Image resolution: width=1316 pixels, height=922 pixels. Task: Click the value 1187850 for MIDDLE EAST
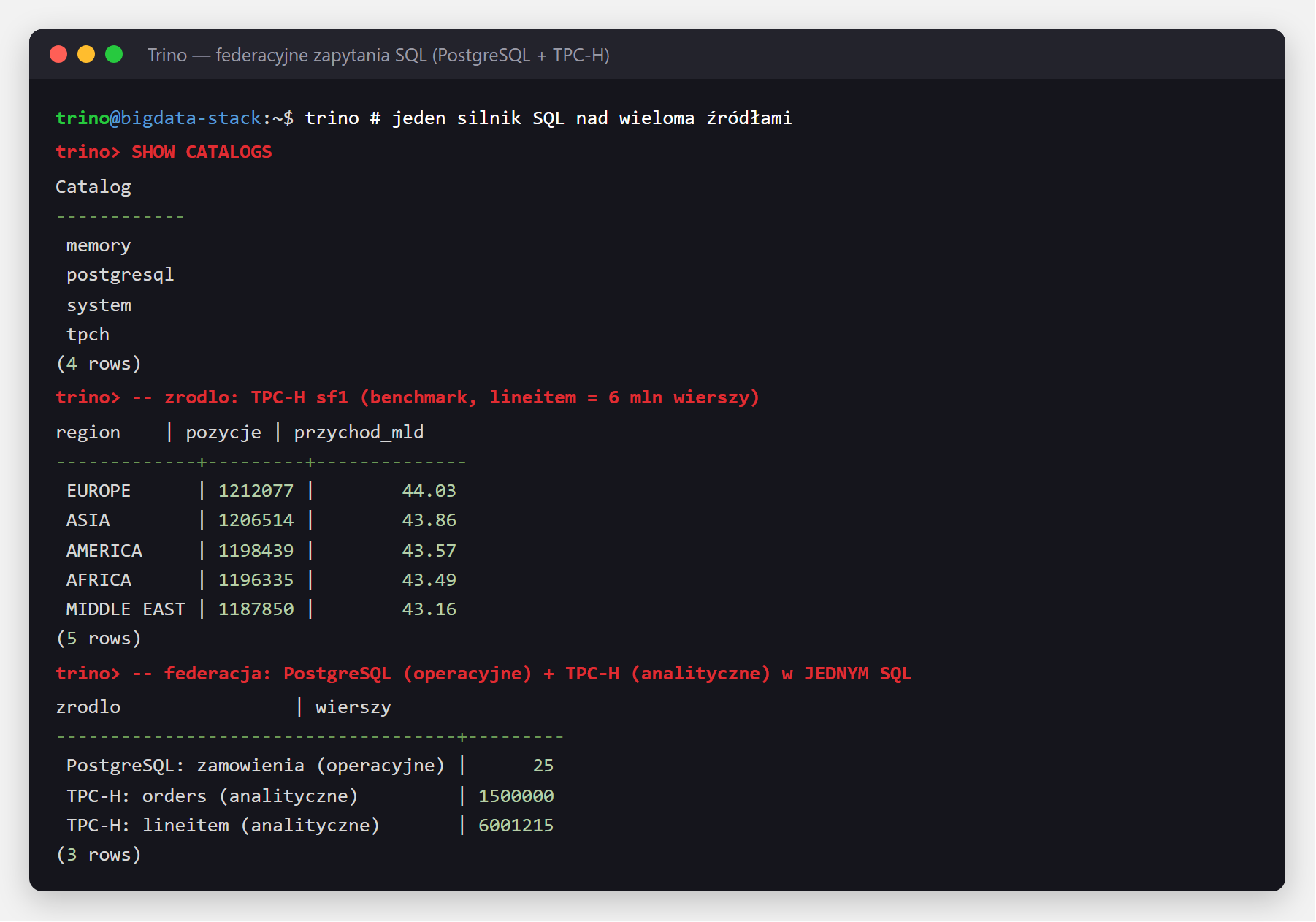pos(256,609)
